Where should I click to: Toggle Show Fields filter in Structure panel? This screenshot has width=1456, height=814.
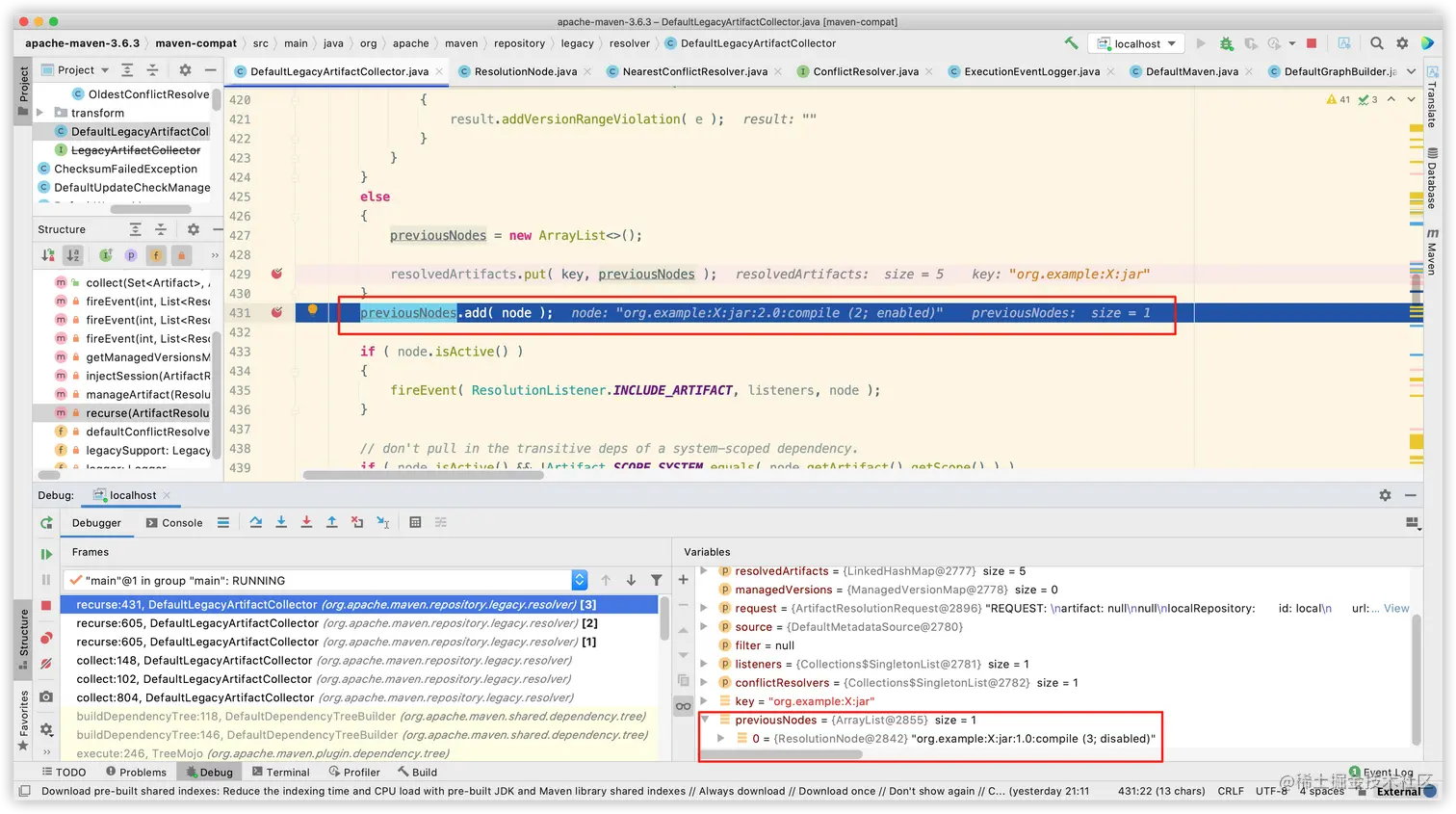(156, 254)
